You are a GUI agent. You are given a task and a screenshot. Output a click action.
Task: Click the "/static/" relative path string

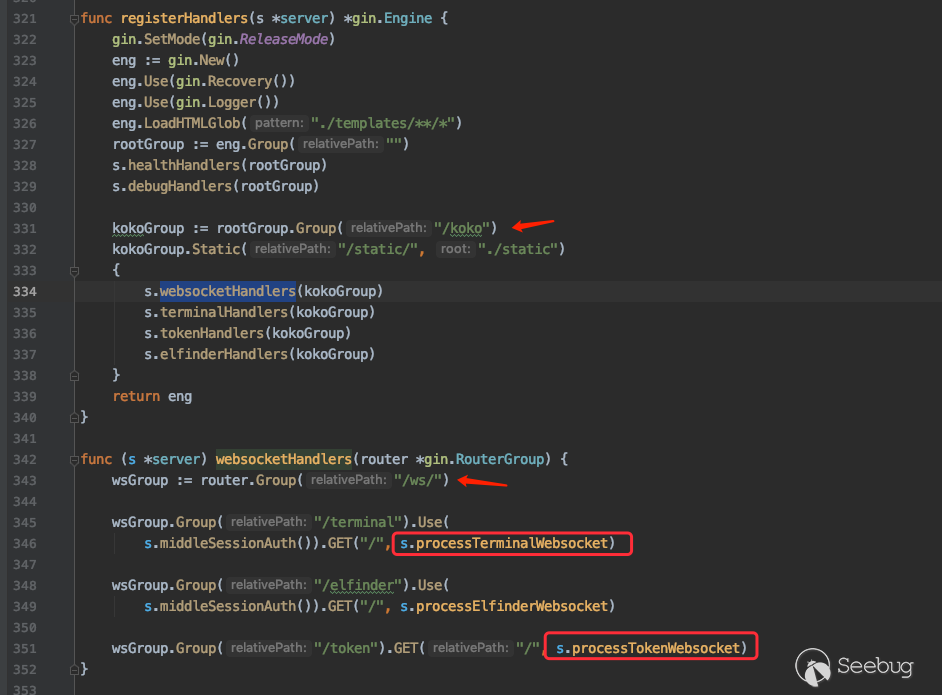(377, 249)
